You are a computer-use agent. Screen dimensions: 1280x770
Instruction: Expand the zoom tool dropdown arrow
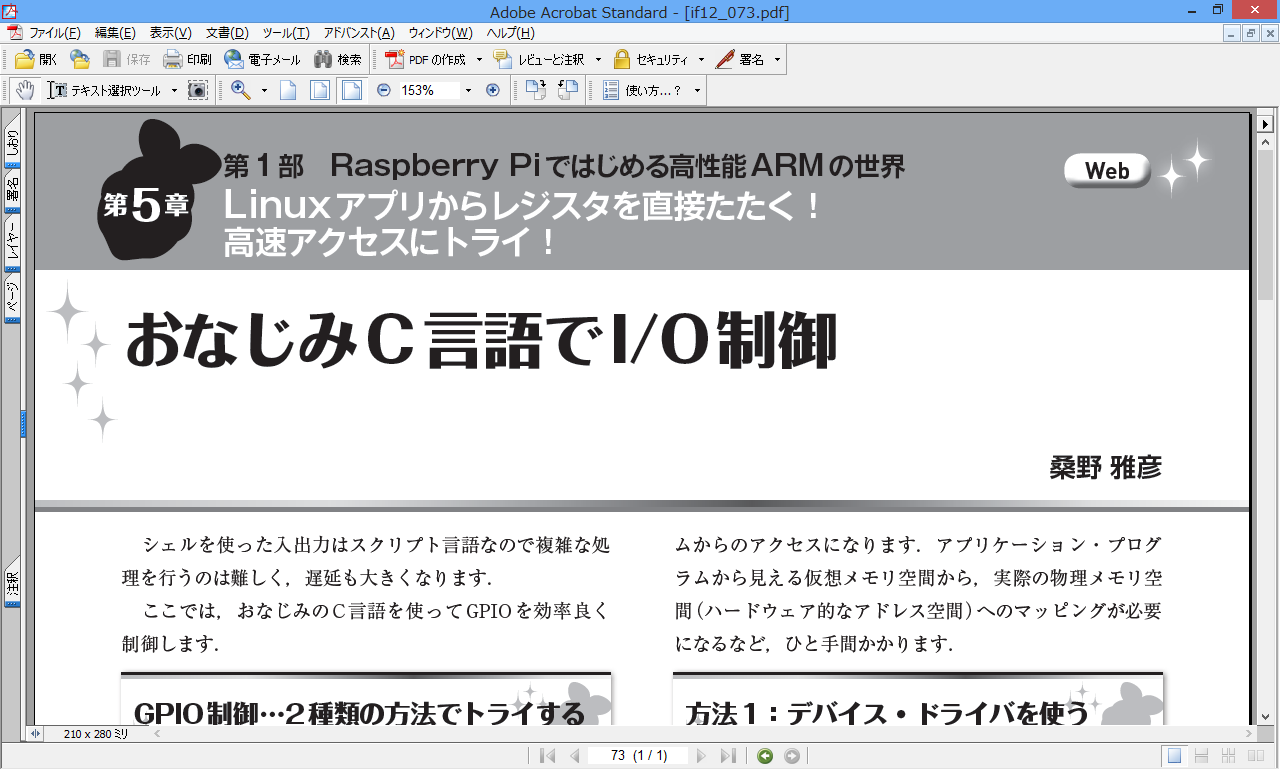pos(264,90)
